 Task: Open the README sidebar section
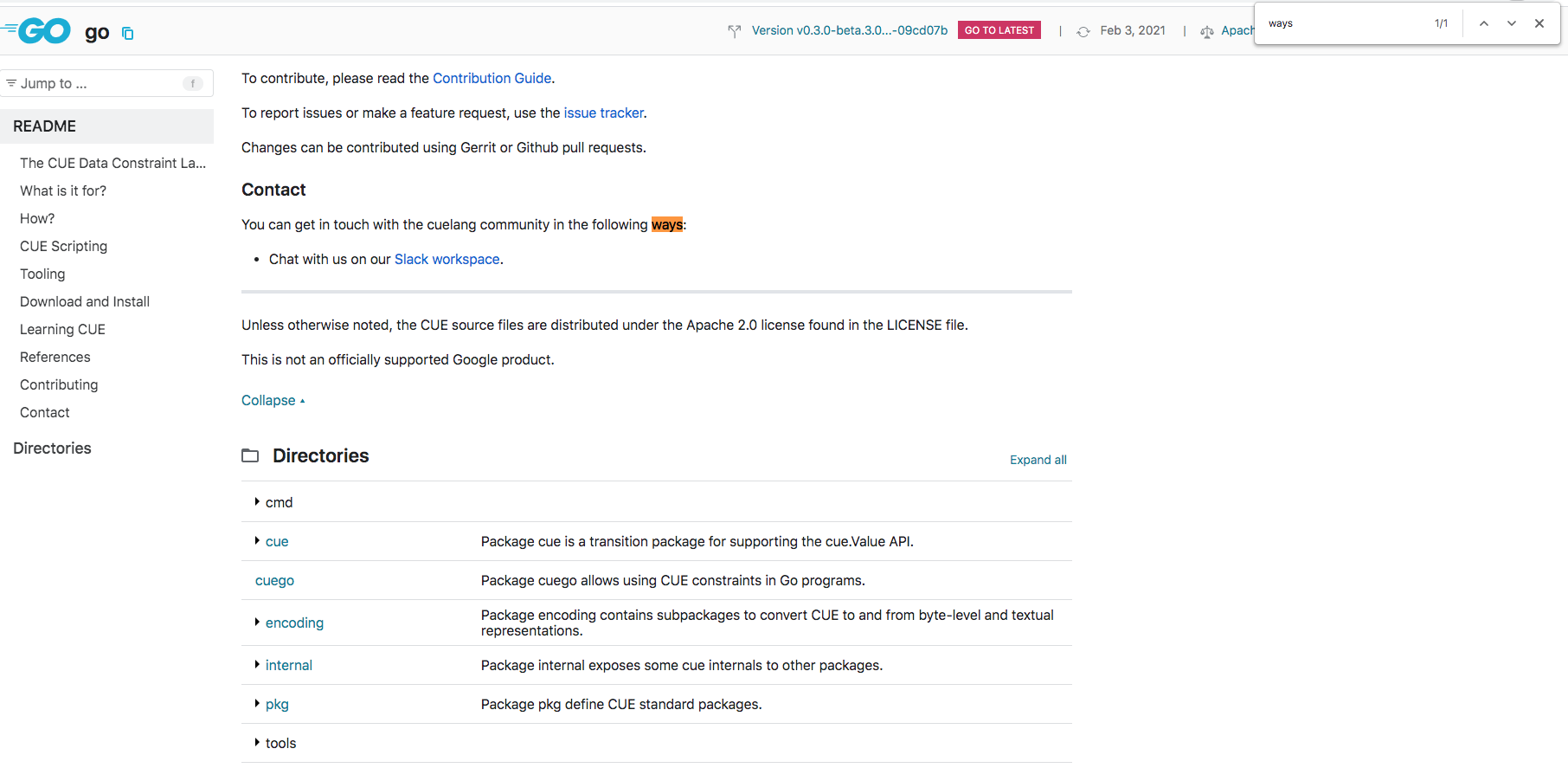[106, 126]
